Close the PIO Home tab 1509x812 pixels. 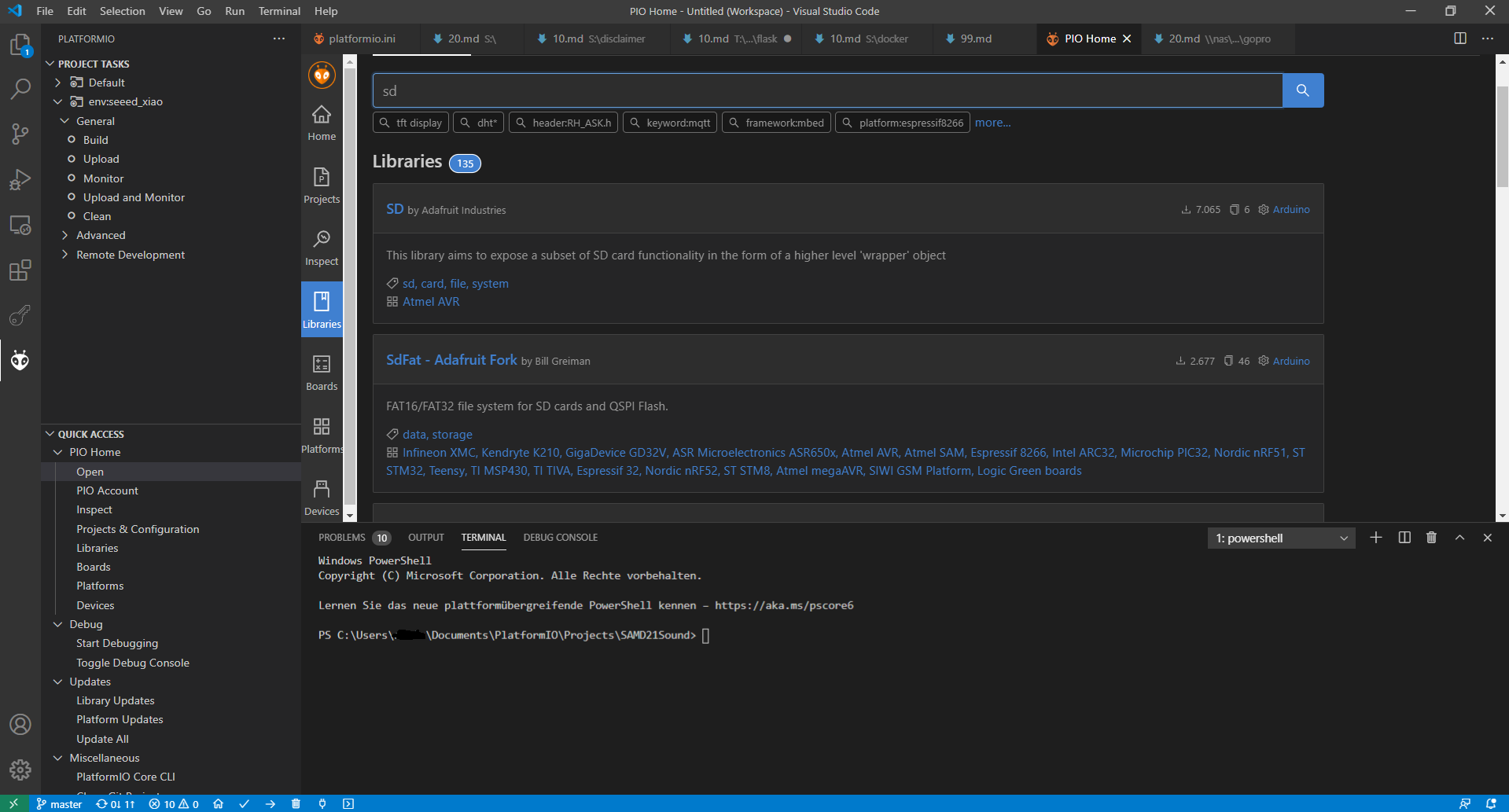pyautogui.click(x=1127, y=39)
